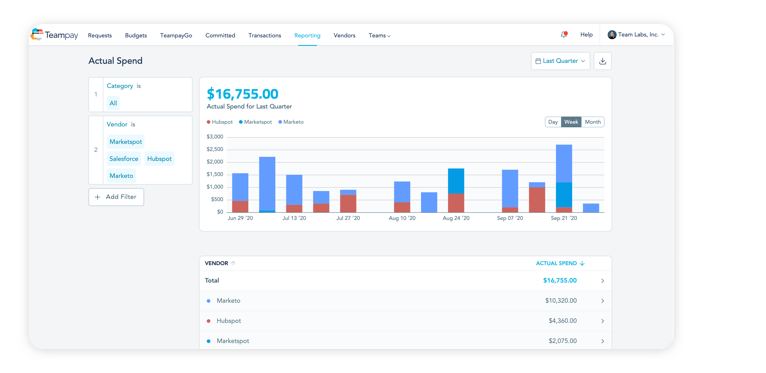Screen dimensions: 766x373
Task: Click the Marketo blue color dot in table
Action: 209,301
